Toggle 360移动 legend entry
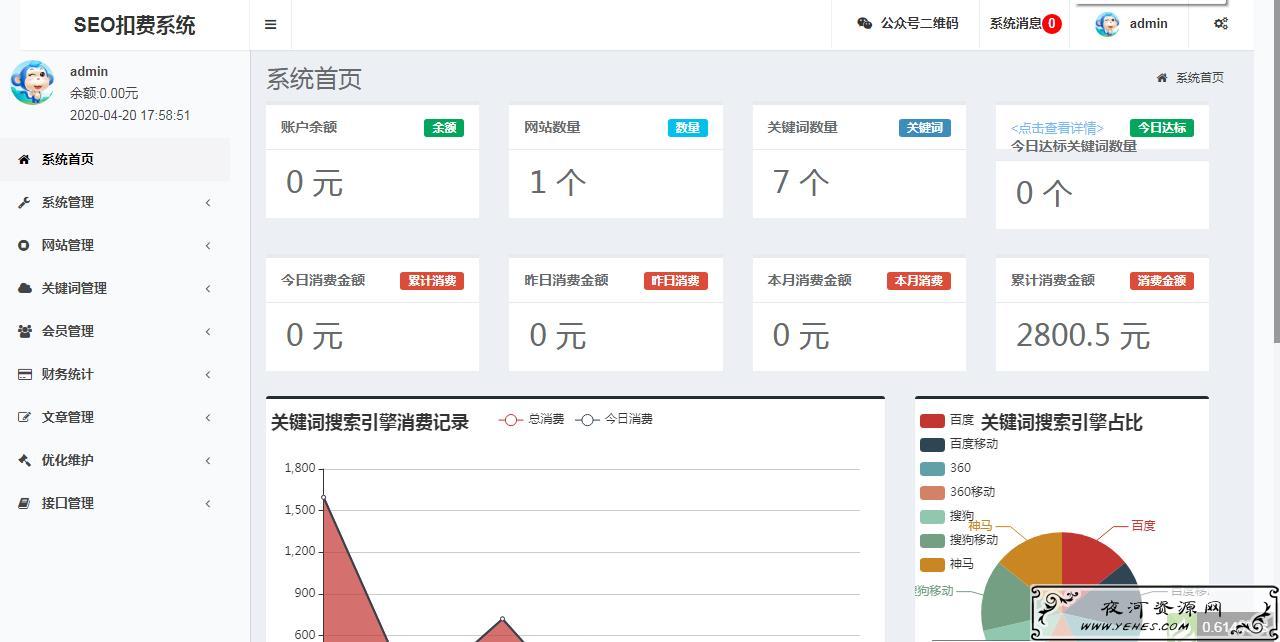1280x642 pixels. pos(957,492)
